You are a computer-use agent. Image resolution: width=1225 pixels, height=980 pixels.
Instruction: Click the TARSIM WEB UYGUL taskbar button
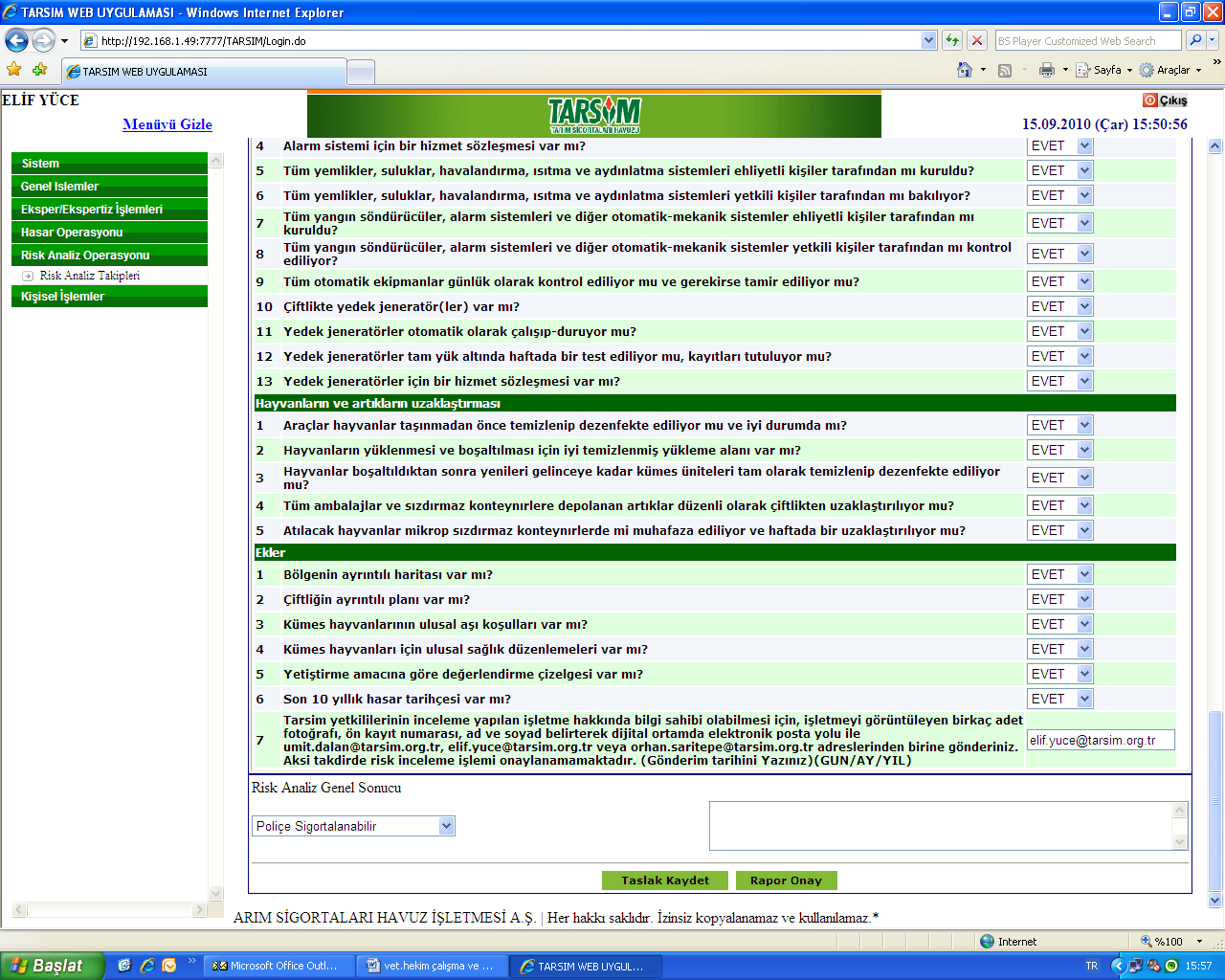588,966
